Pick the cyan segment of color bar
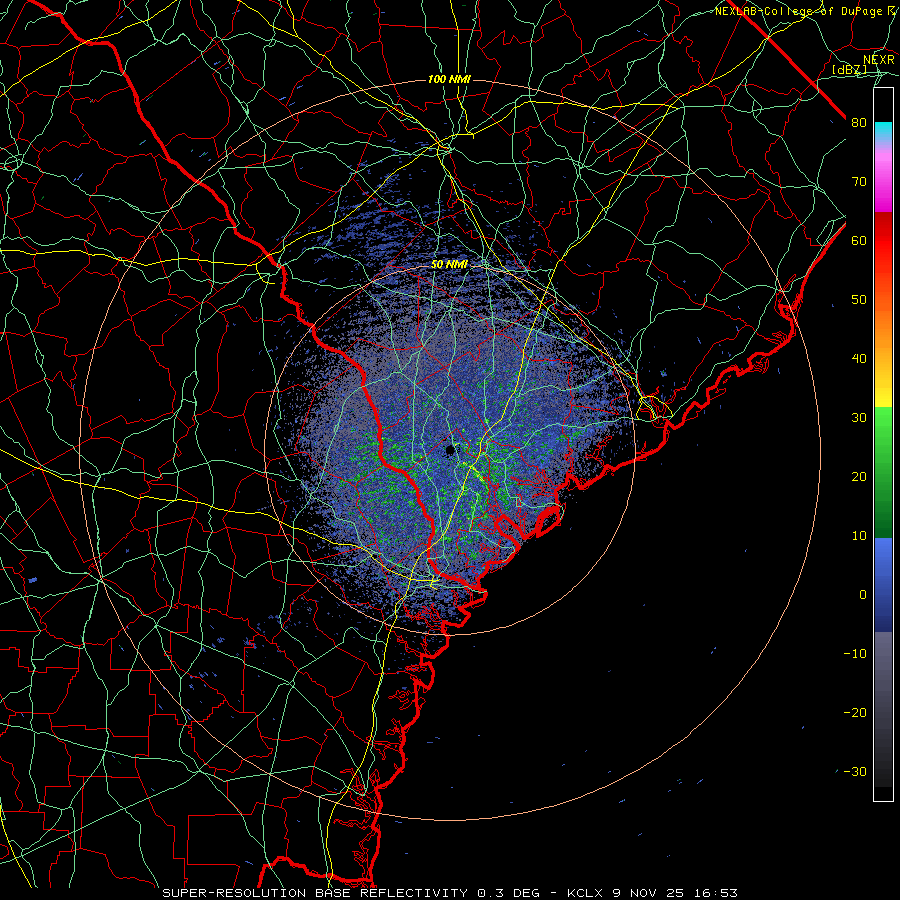Screen dimensions: 900x900 point(883,131)
